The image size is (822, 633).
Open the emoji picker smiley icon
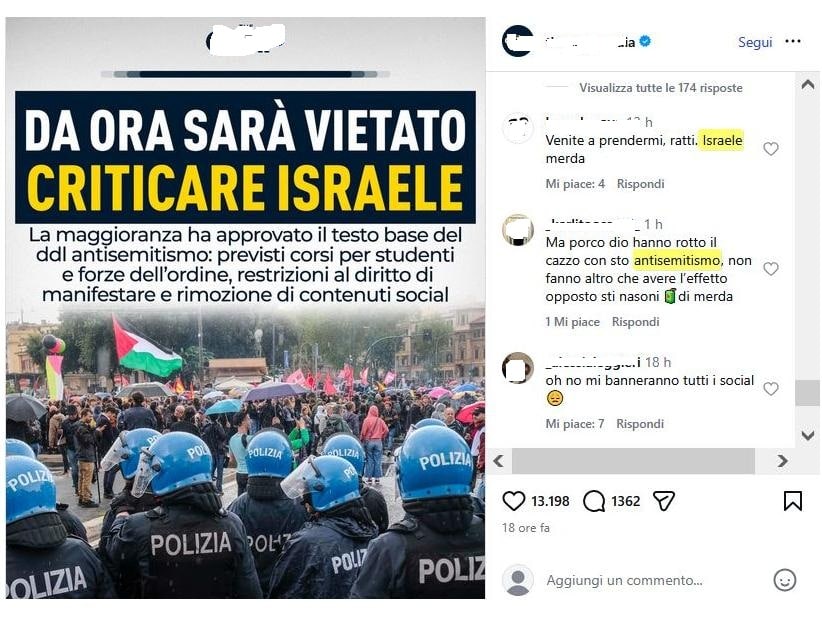coord(784,580)
